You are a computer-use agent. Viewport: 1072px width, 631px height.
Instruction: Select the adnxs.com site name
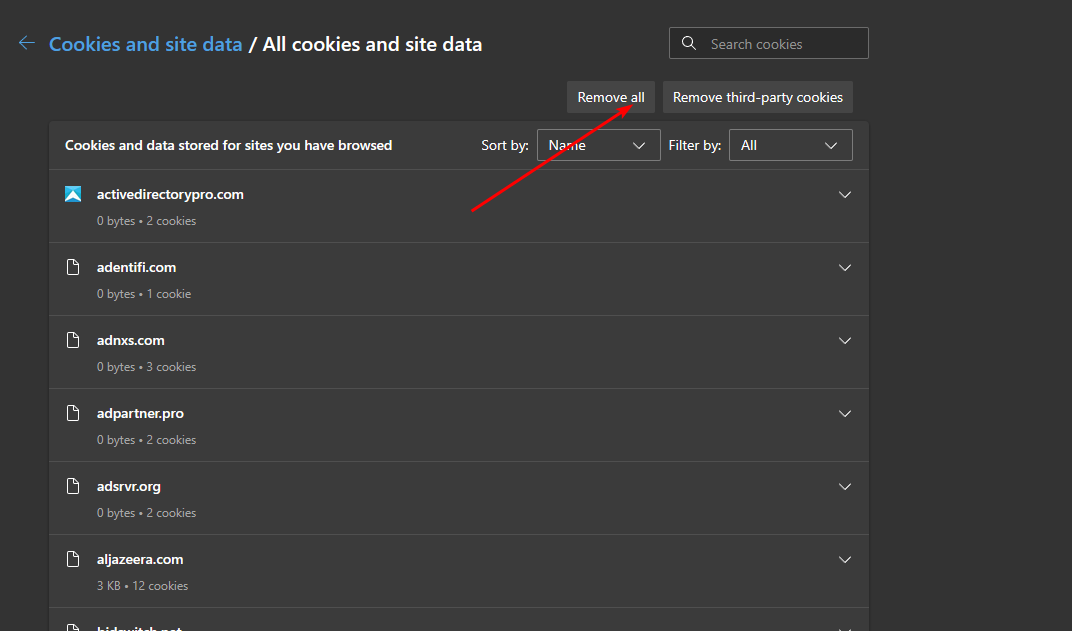click(x=131, y=340)
